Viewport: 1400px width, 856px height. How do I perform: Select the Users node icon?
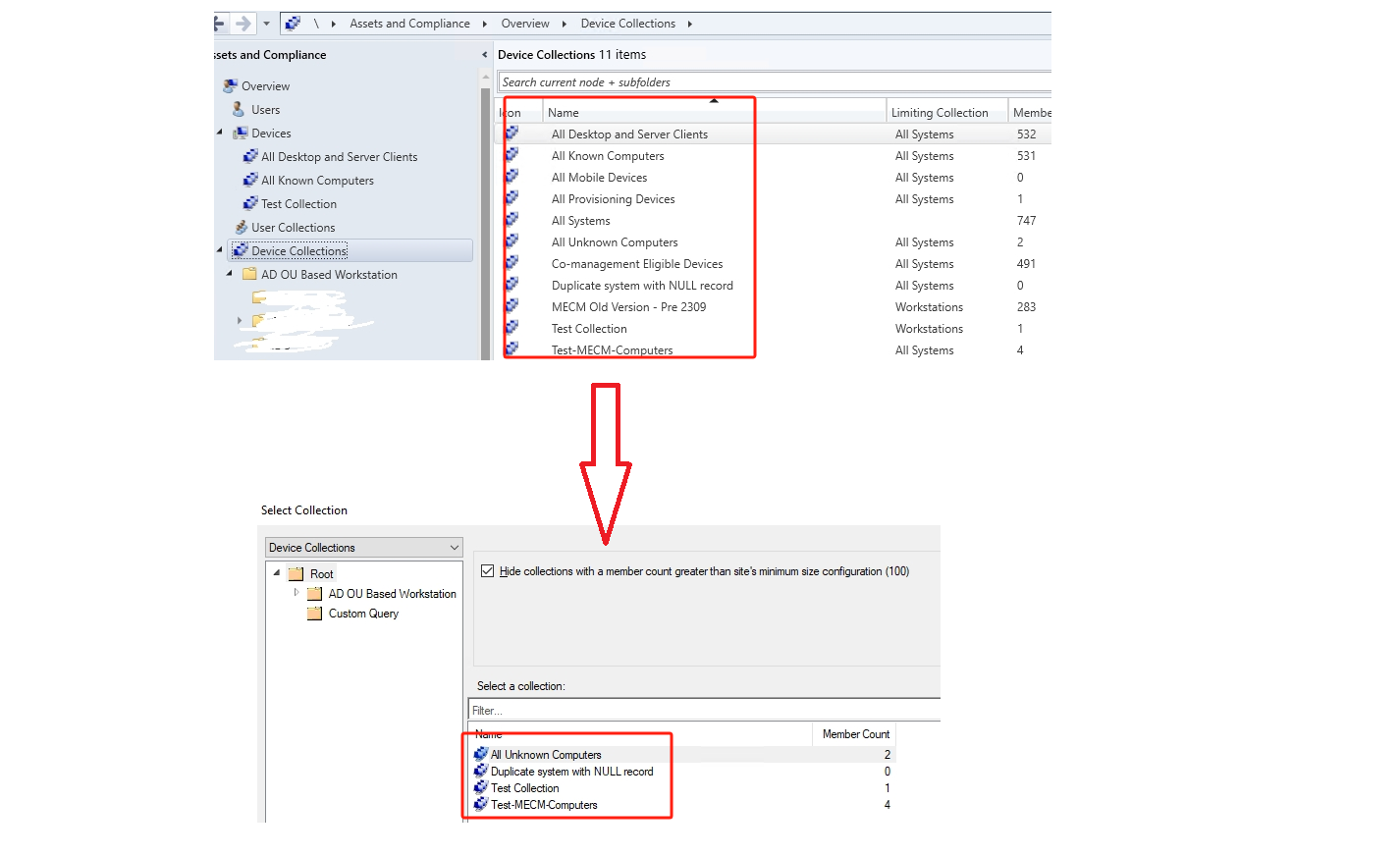tap(239, 109)
